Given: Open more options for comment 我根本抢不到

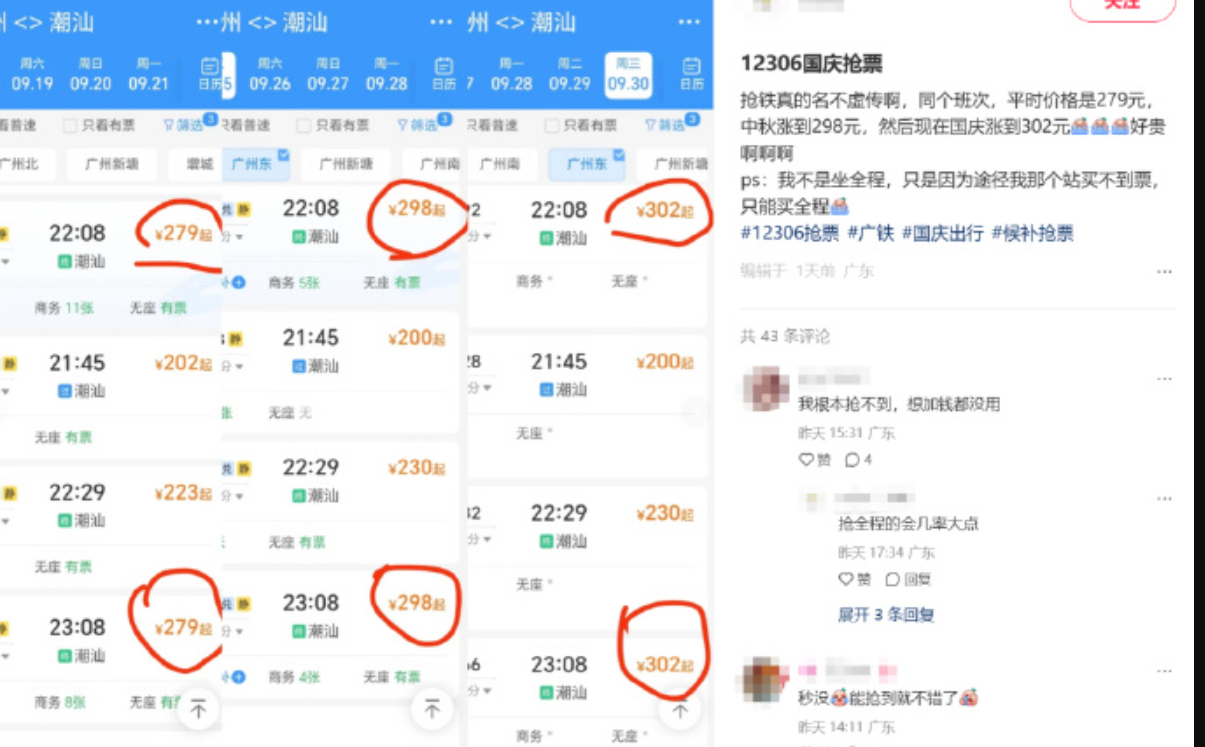Looking at the screenshot, I should coord(1163,379).
